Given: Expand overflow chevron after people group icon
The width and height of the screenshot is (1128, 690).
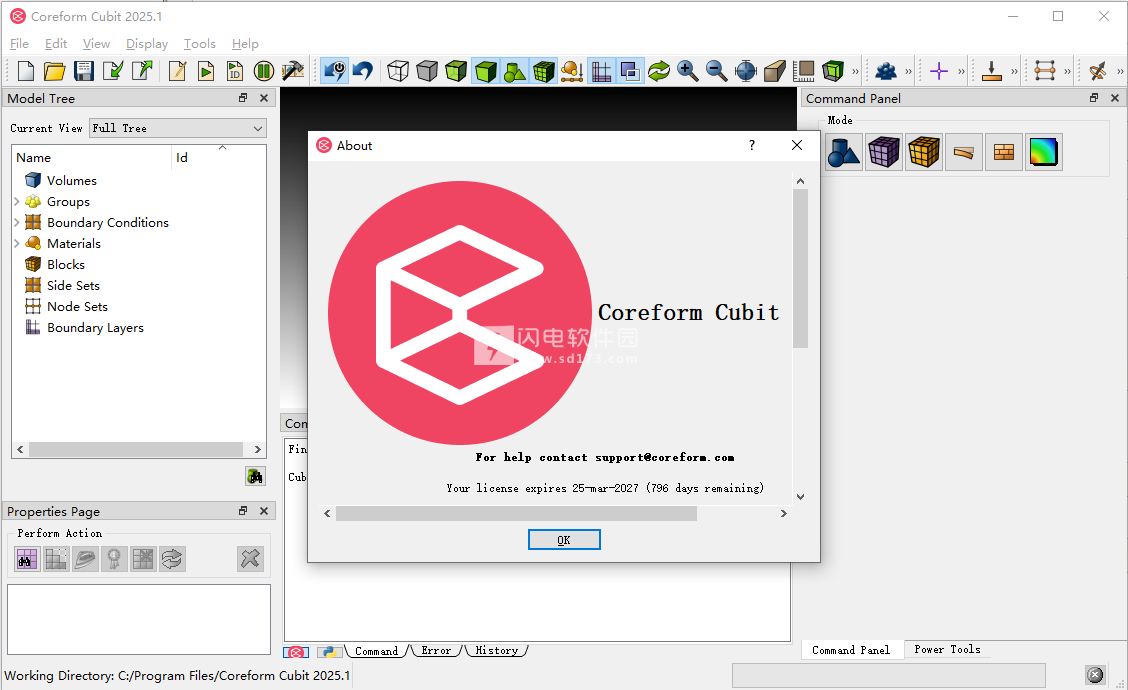Looking at the screenshot, I should [909, 71].
